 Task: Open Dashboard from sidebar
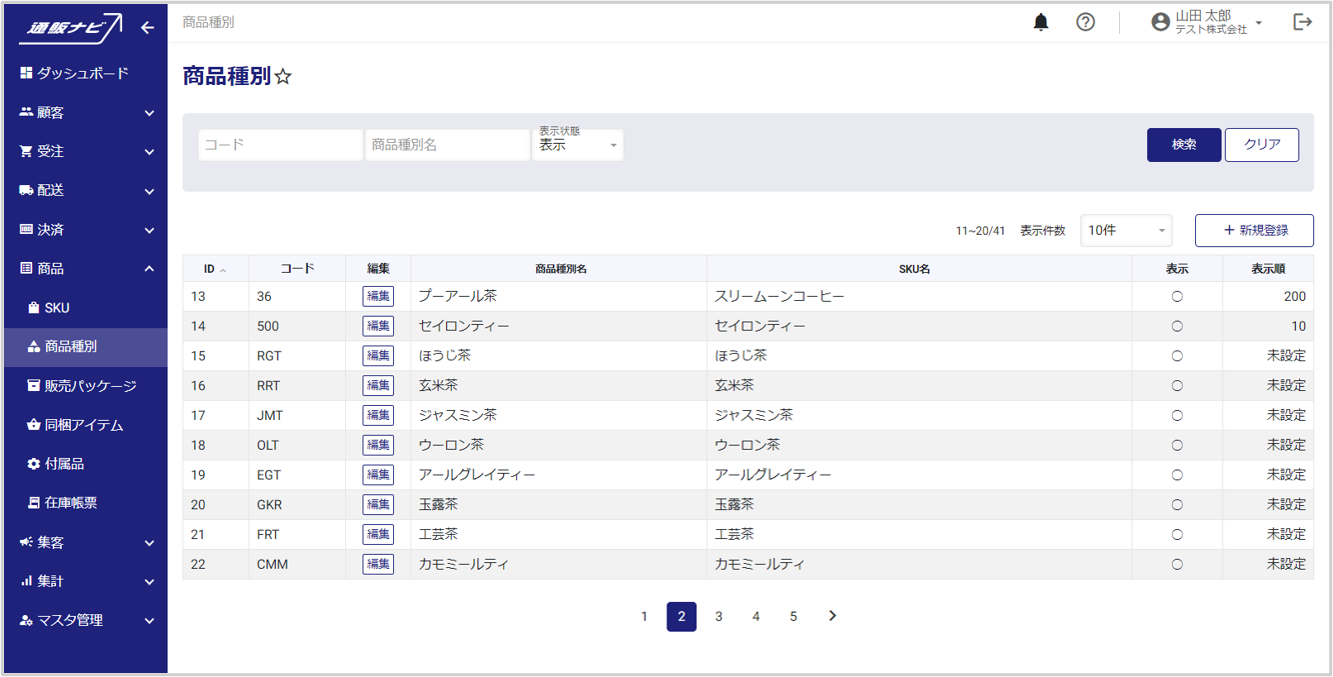click(x=83, y=73)
